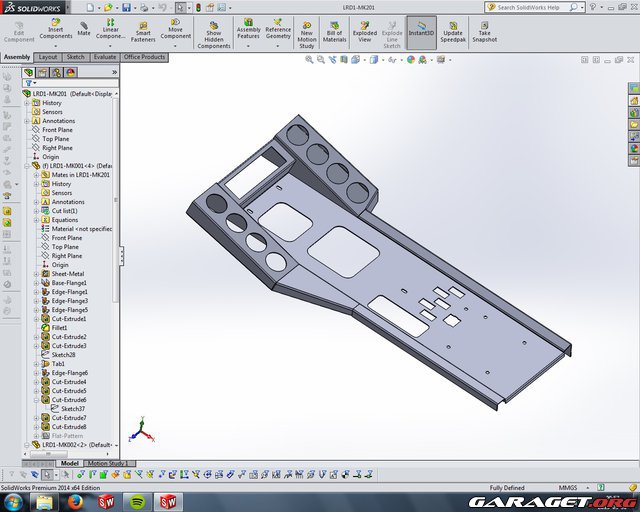Open the ConfigurationManager tab icon

click(59, 72)
